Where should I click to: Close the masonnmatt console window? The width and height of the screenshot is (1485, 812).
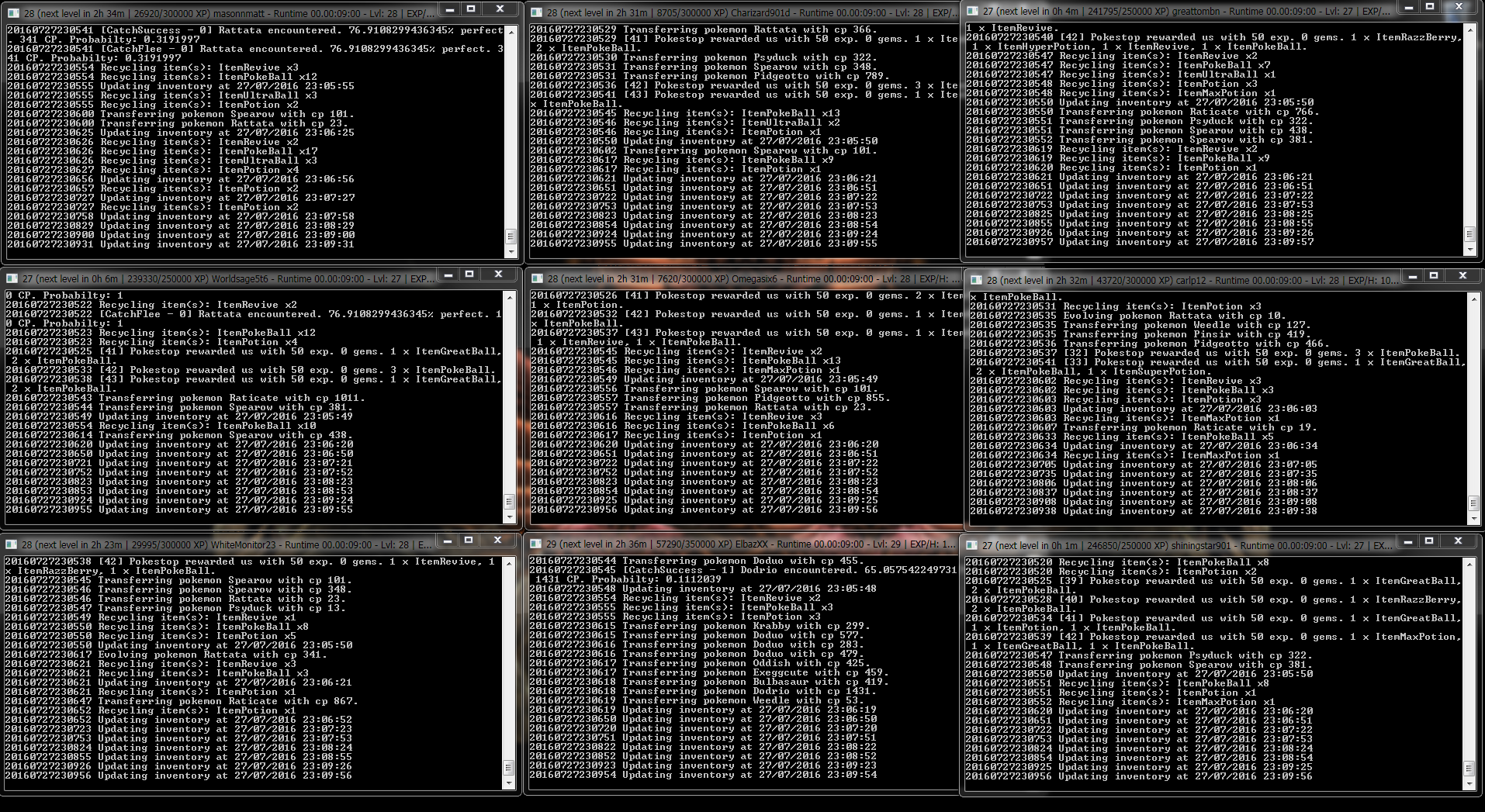click(500, 9)
